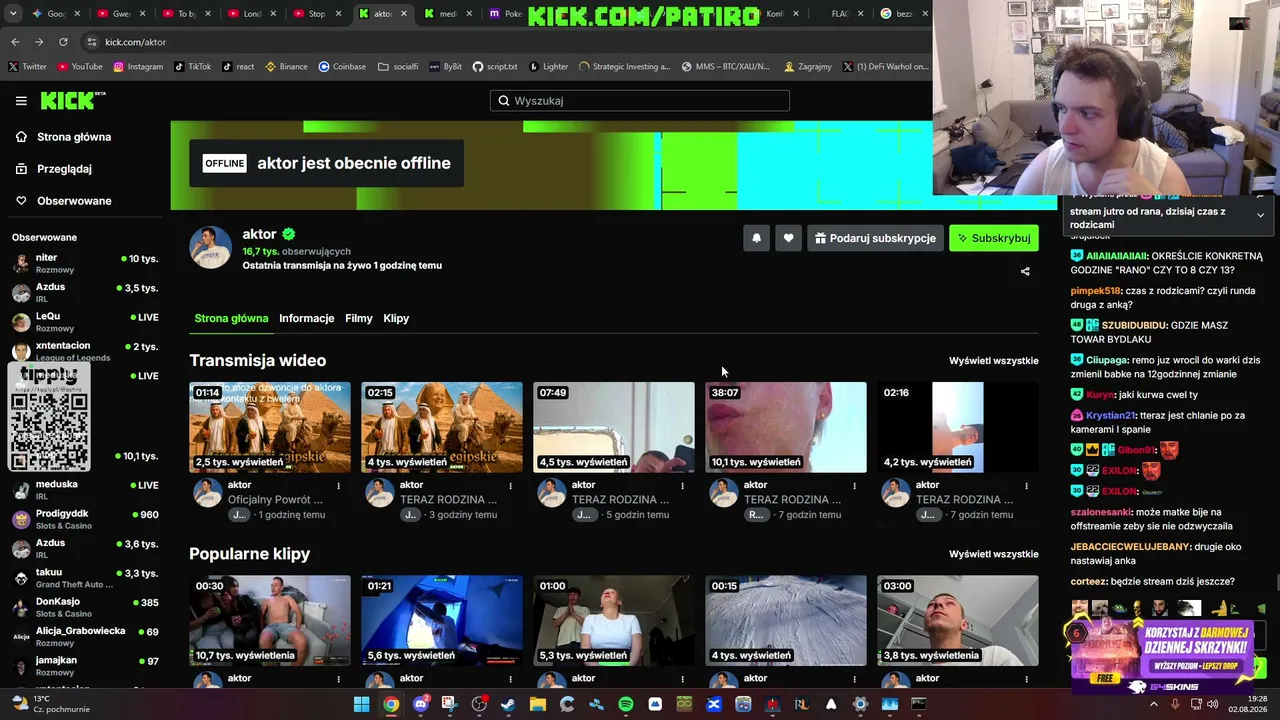Open followed channel niter in sidebar
This screenshot has width=1280, height=720.
click(x=85, y=263)
